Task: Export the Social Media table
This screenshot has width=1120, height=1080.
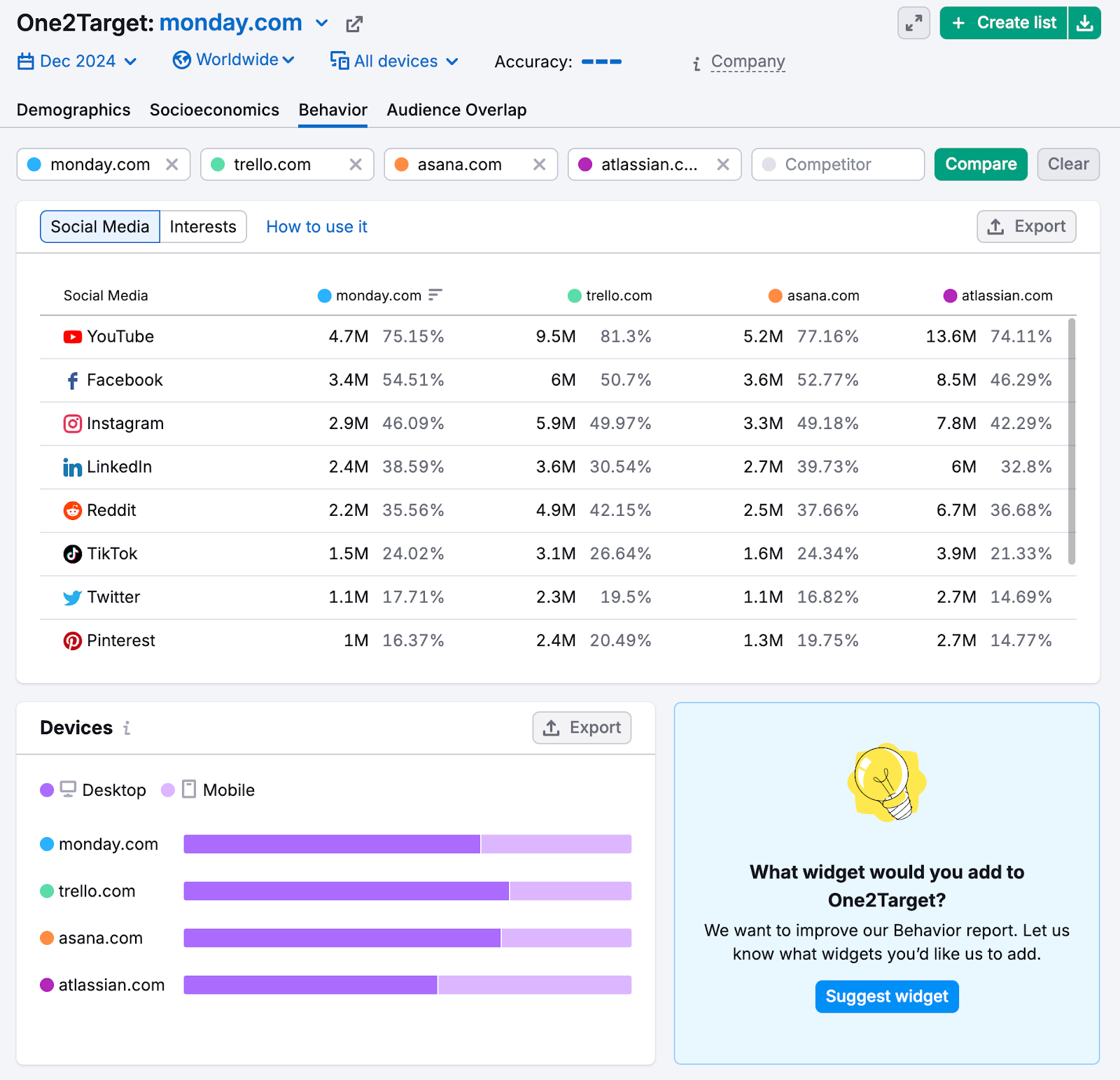Action: [x=1026, y=227]
